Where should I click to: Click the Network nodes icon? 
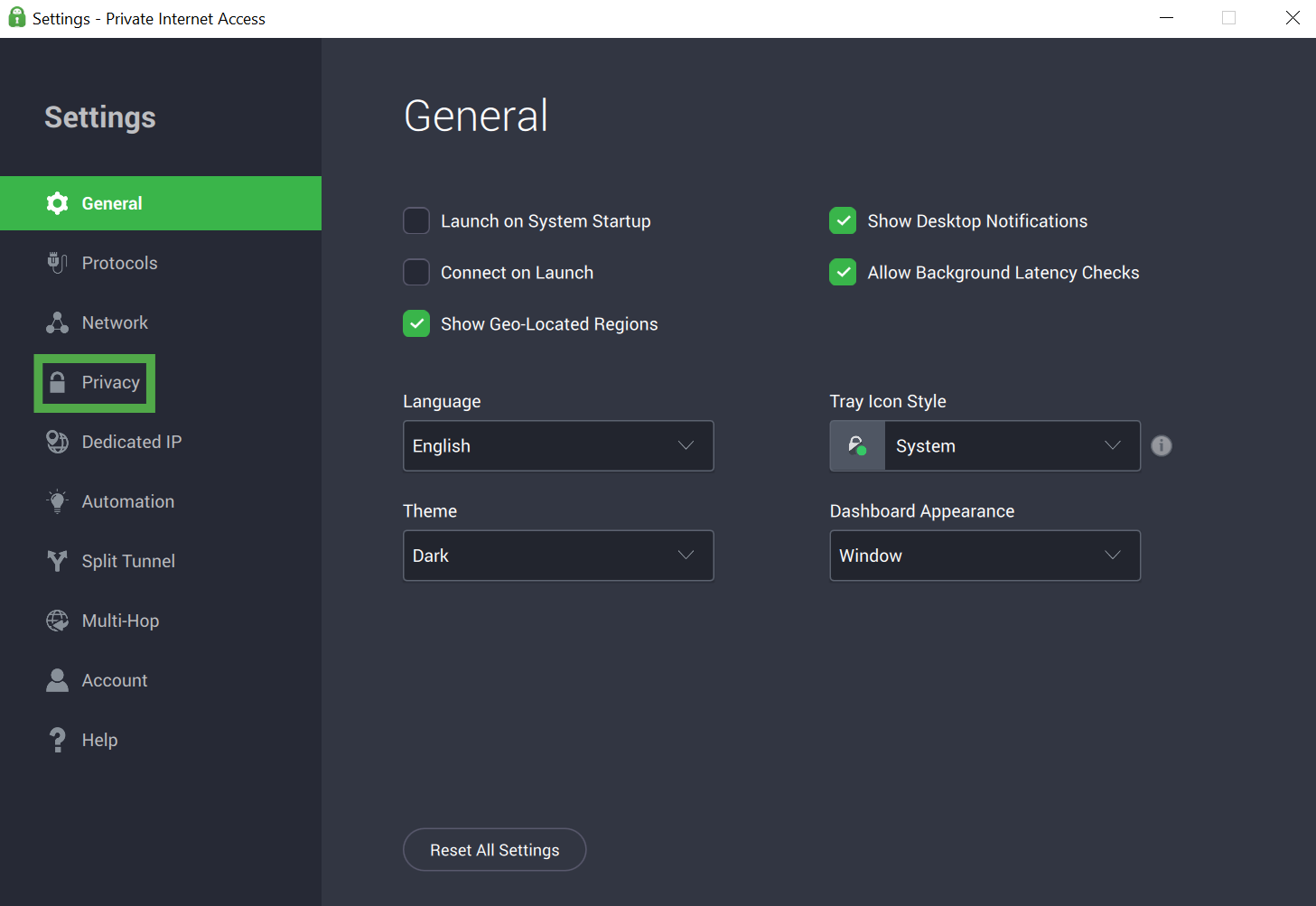(x=57, y=322)
